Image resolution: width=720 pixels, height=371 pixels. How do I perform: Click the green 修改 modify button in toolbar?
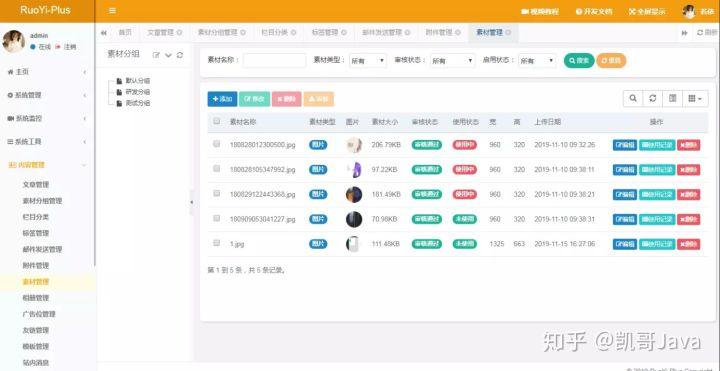click(254, 99)
